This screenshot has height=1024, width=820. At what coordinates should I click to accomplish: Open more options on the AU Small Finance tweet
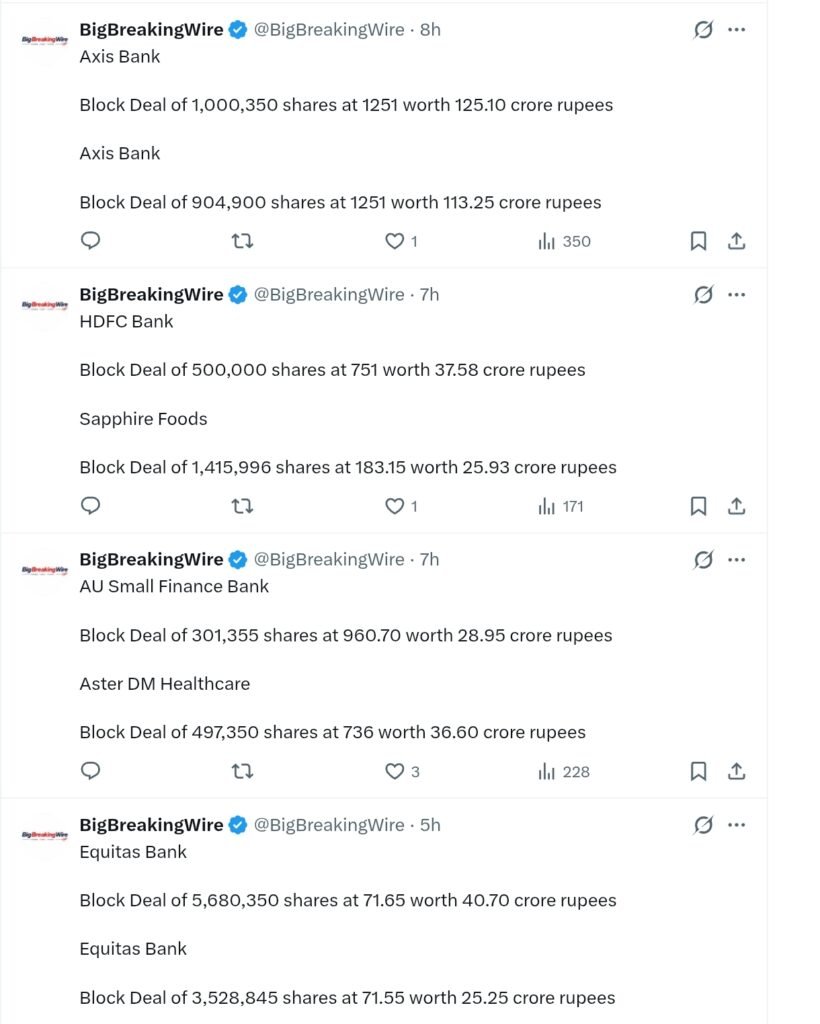coord(736,560)
